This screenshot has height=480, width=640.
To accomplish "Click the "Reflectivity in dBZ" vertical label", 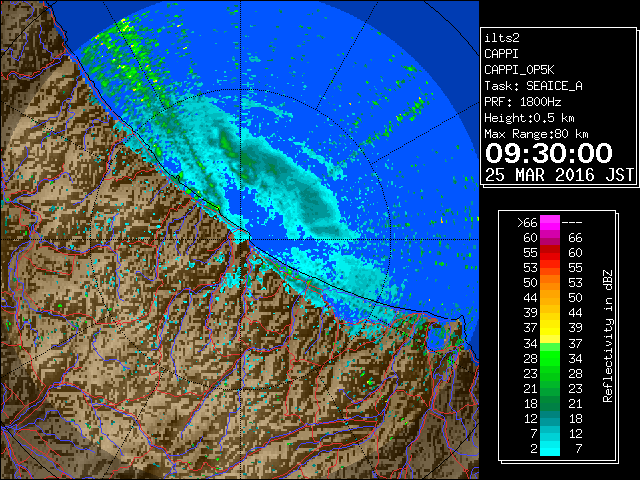I will pos(607,336).
